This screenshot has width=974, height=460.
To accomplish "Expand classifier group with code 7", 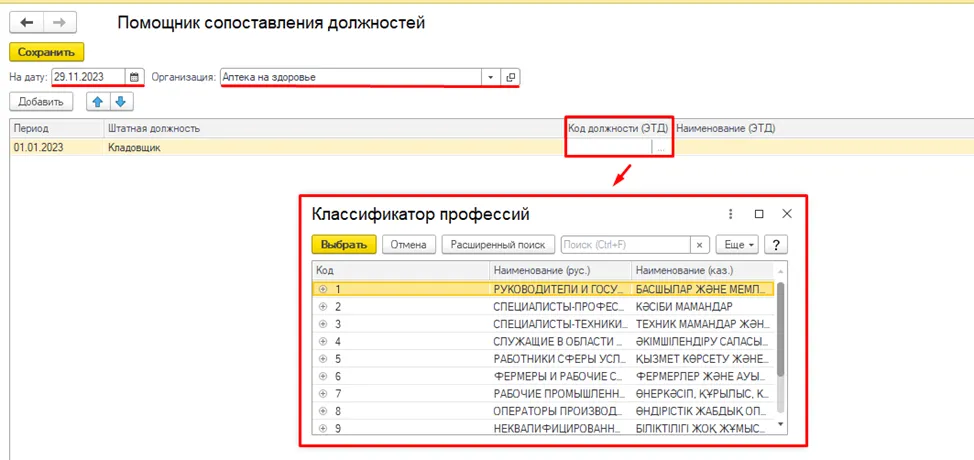I will [x=322, y=394].
